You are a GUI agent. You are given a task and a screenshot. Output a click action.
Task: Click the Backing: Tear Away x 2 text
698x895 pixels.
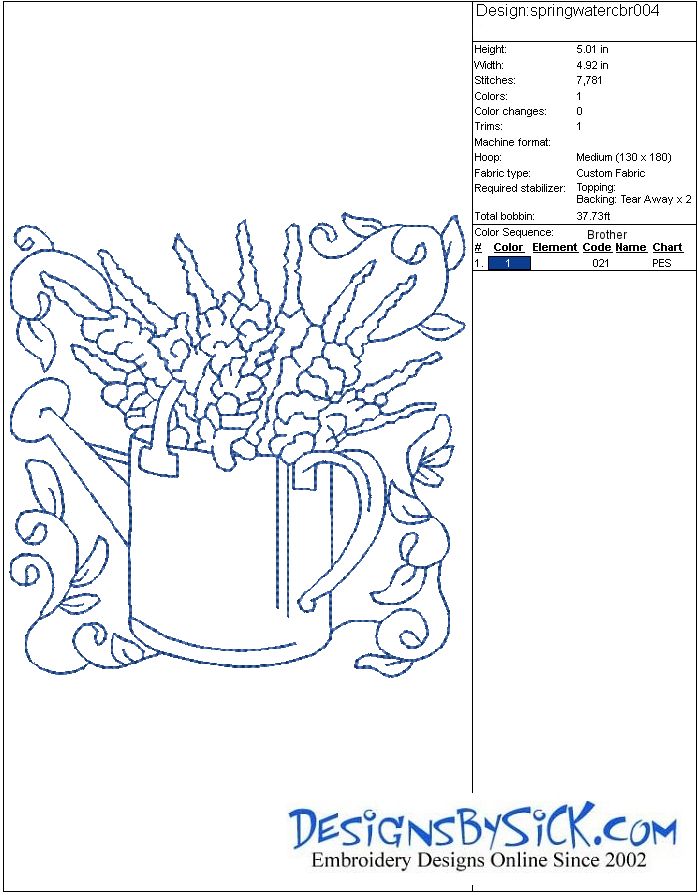coord(633,199)
